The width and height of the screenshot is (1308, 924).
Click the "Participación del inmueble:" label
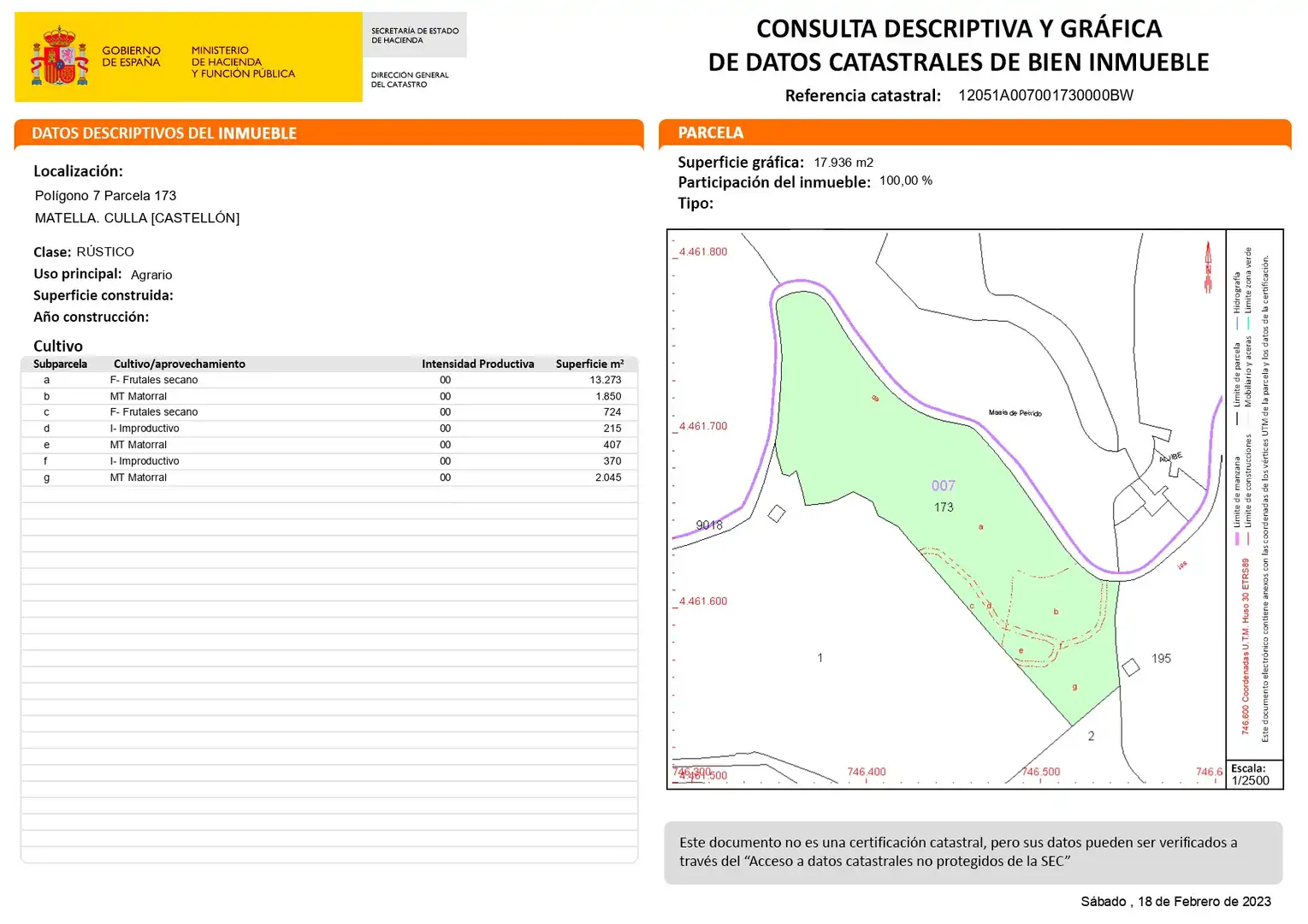click(x=774, y=182)
